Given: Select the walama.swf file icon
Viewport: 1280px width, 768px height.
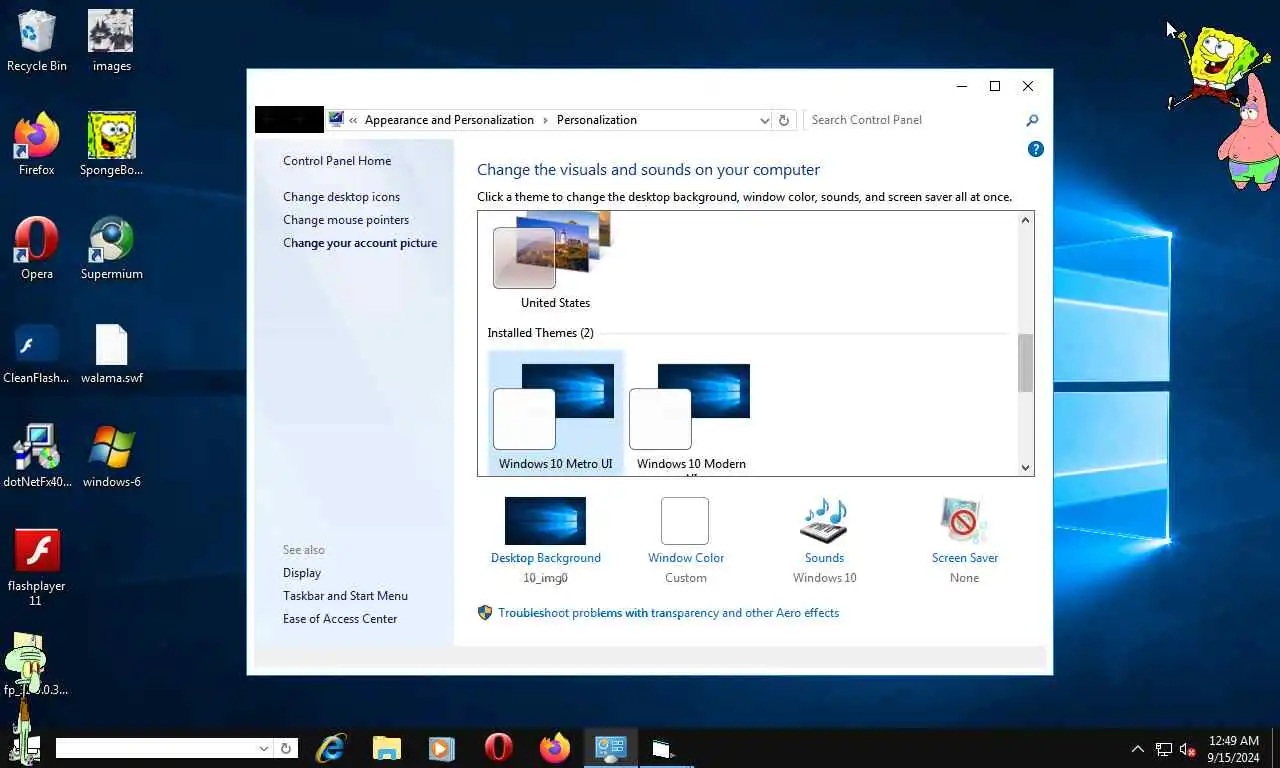Looking at the screenshot, I should (x=111, y=353).
